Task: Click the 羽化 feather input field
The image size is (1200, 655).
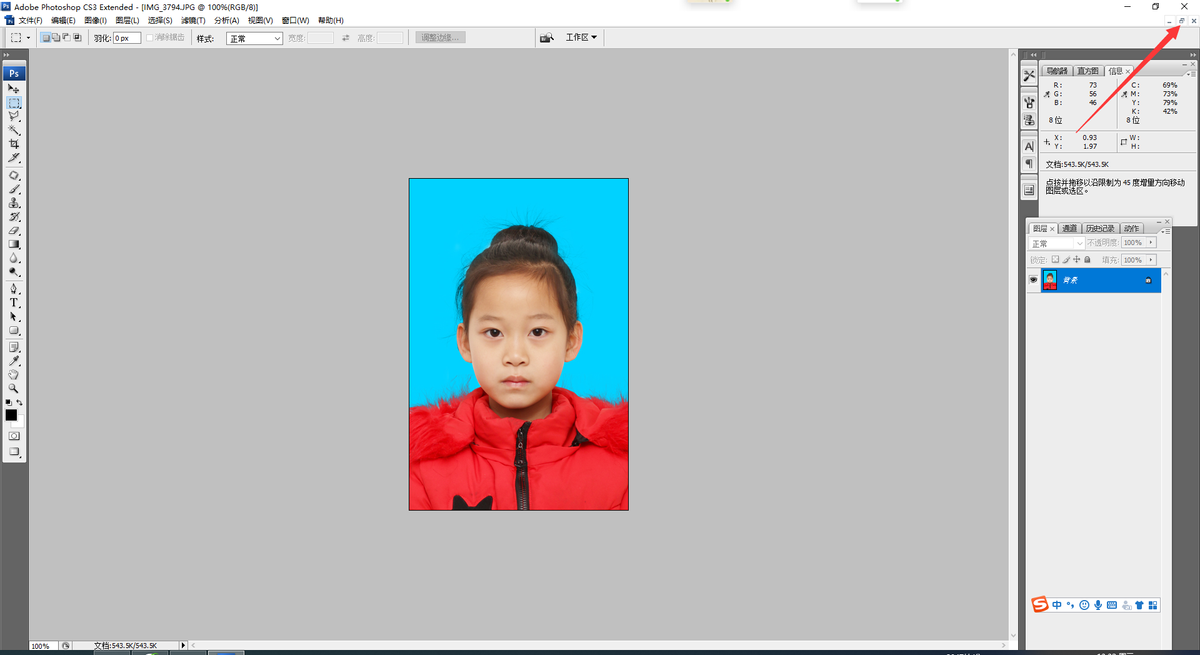Action: [127, 38]
